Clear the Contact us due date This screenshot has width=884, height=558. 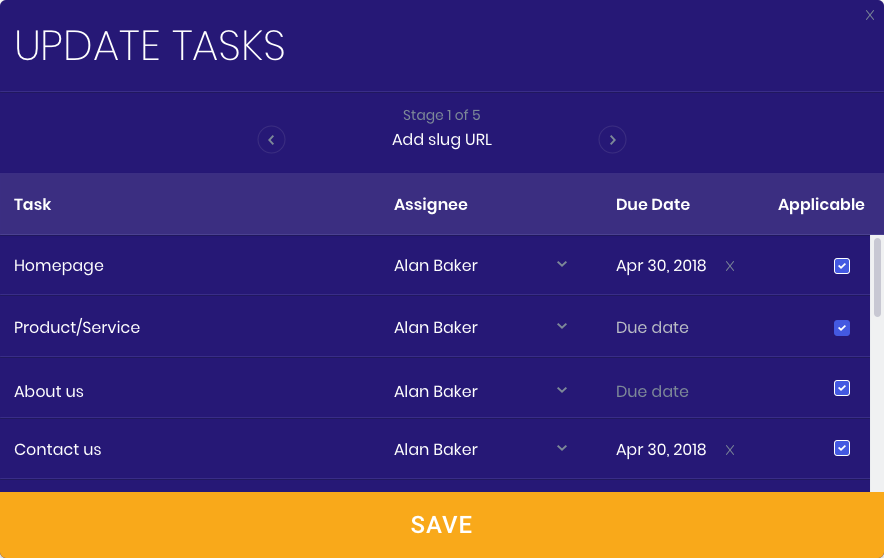[x=730, y=450]
